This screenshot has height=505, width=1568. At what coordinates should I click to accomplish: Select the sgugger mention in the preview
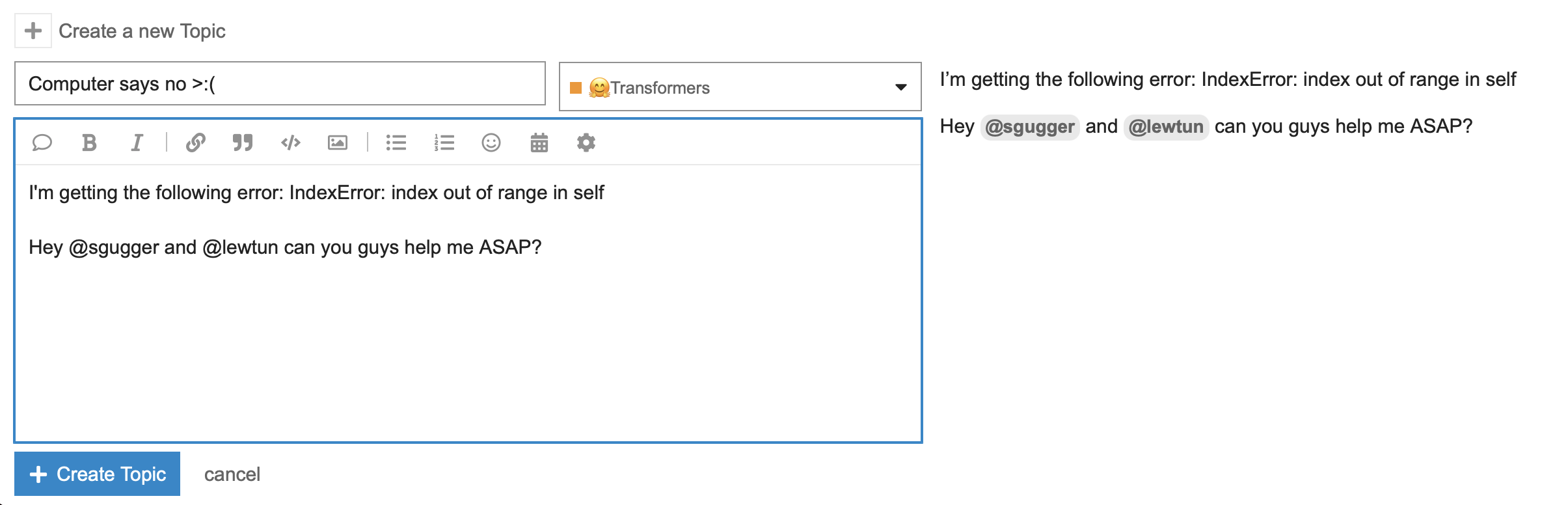(x=1029, y=128)
